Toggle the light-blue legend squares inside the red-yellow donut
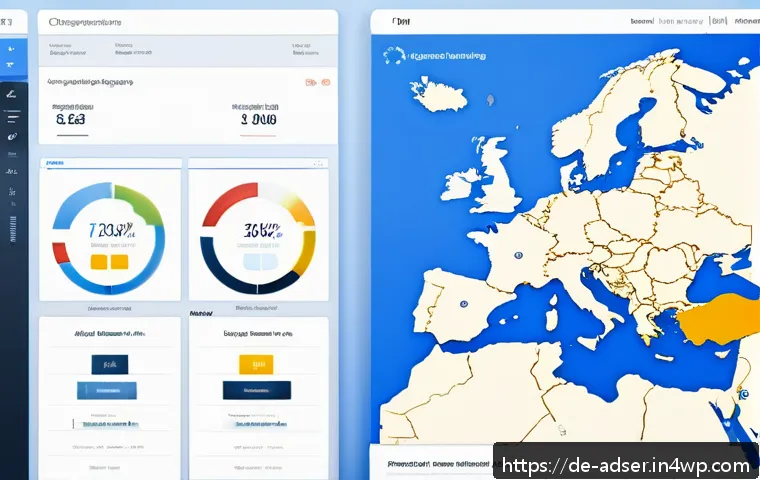 pyautogui.click(x=261, y=261)
